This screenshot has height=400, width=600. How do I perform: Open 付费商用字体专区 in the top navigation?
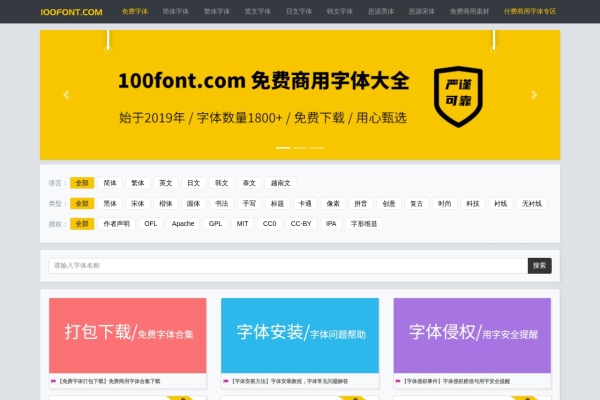coord(530,11)
